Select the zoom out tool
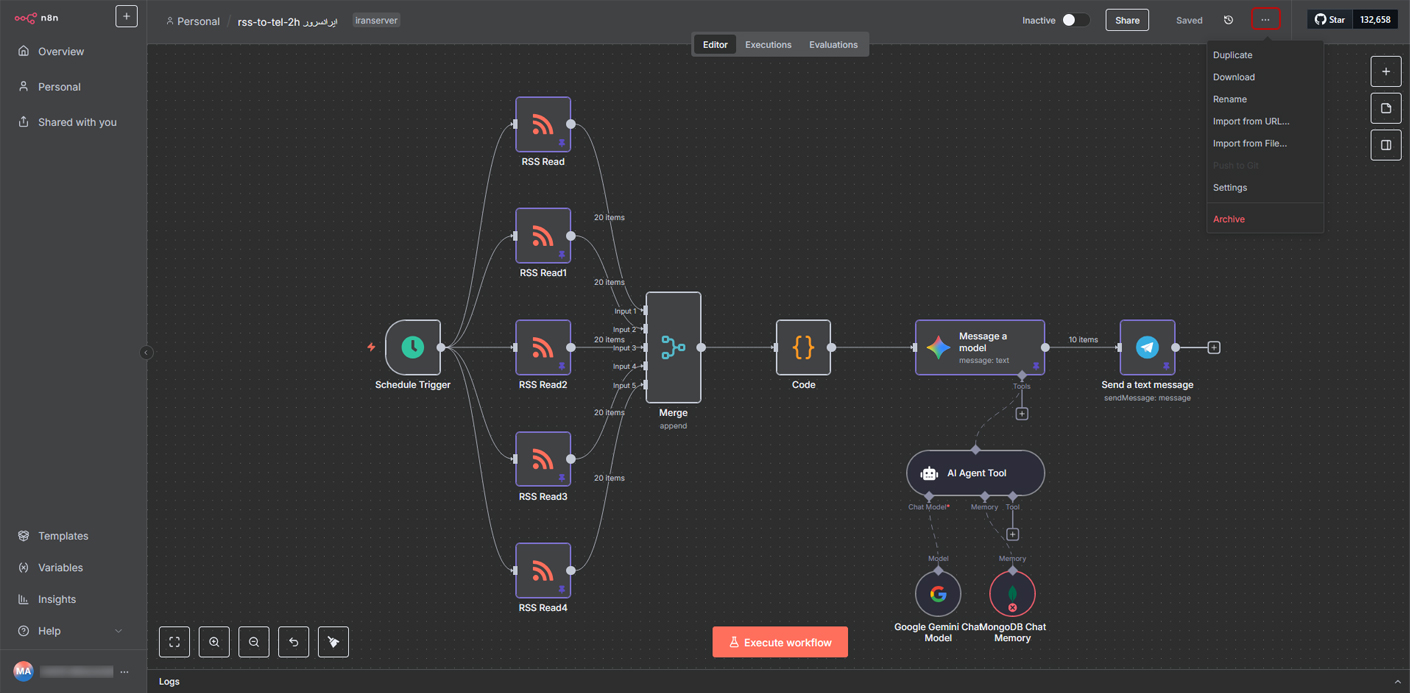 254,641
